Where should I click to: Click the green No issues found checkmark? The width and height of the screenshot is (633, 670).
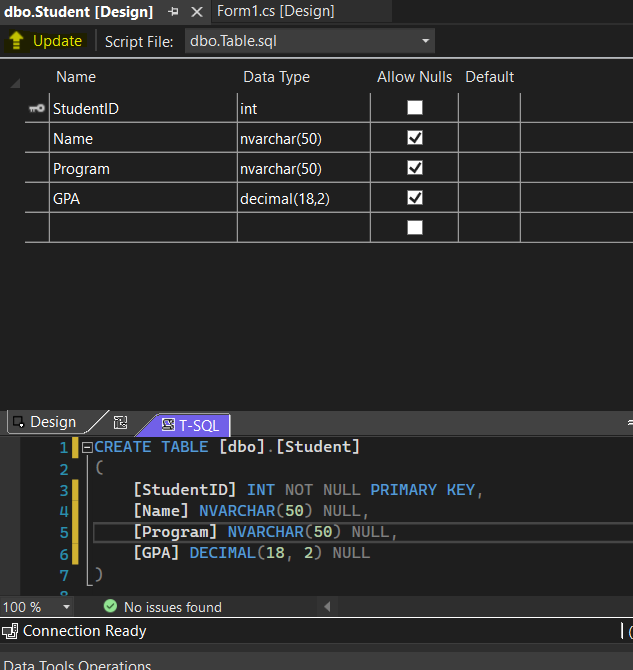tap(111, 607)
